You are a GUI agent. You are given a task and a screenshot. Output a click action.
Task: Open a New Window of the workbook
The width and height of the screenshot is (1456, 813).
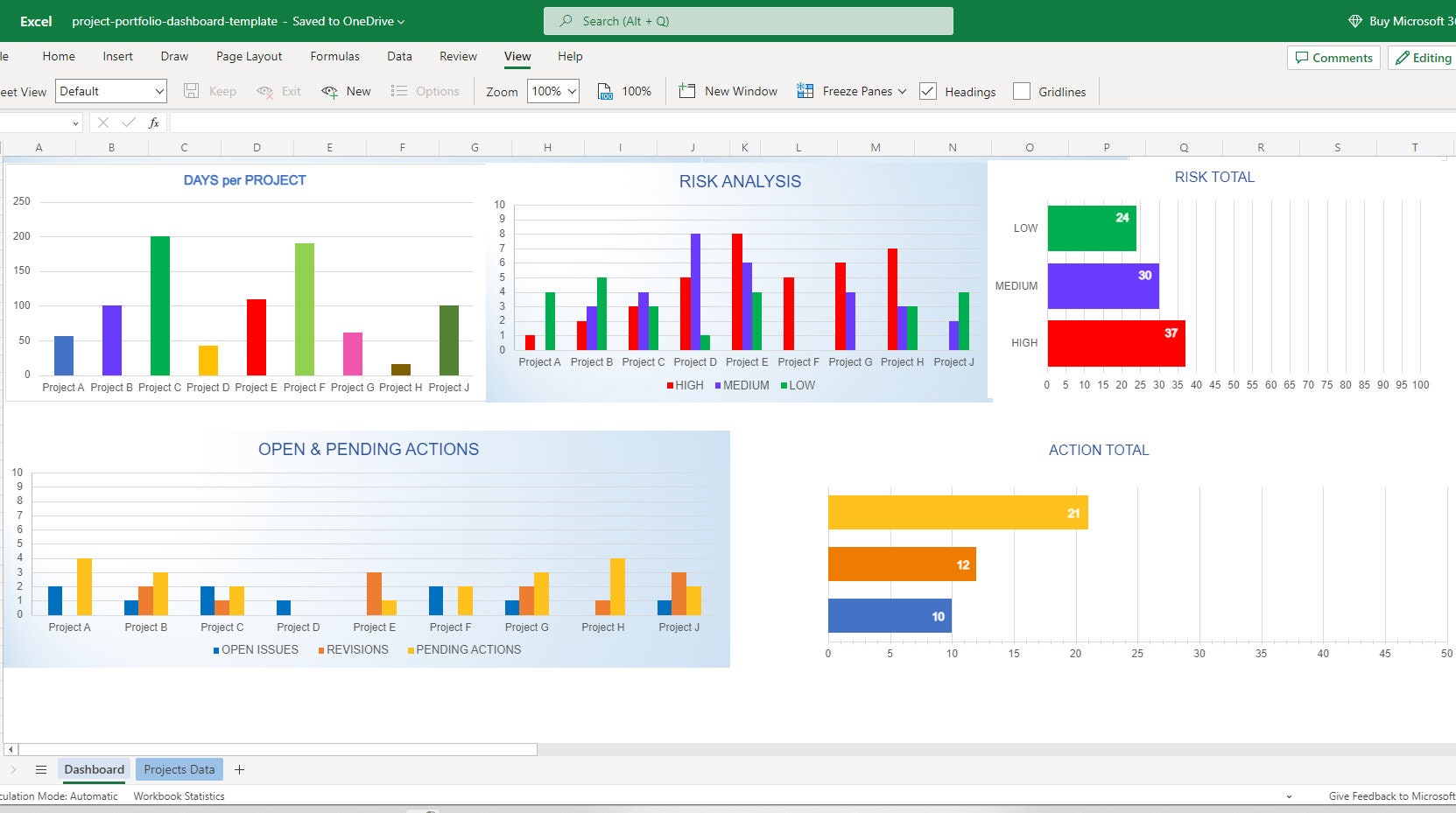728,90
